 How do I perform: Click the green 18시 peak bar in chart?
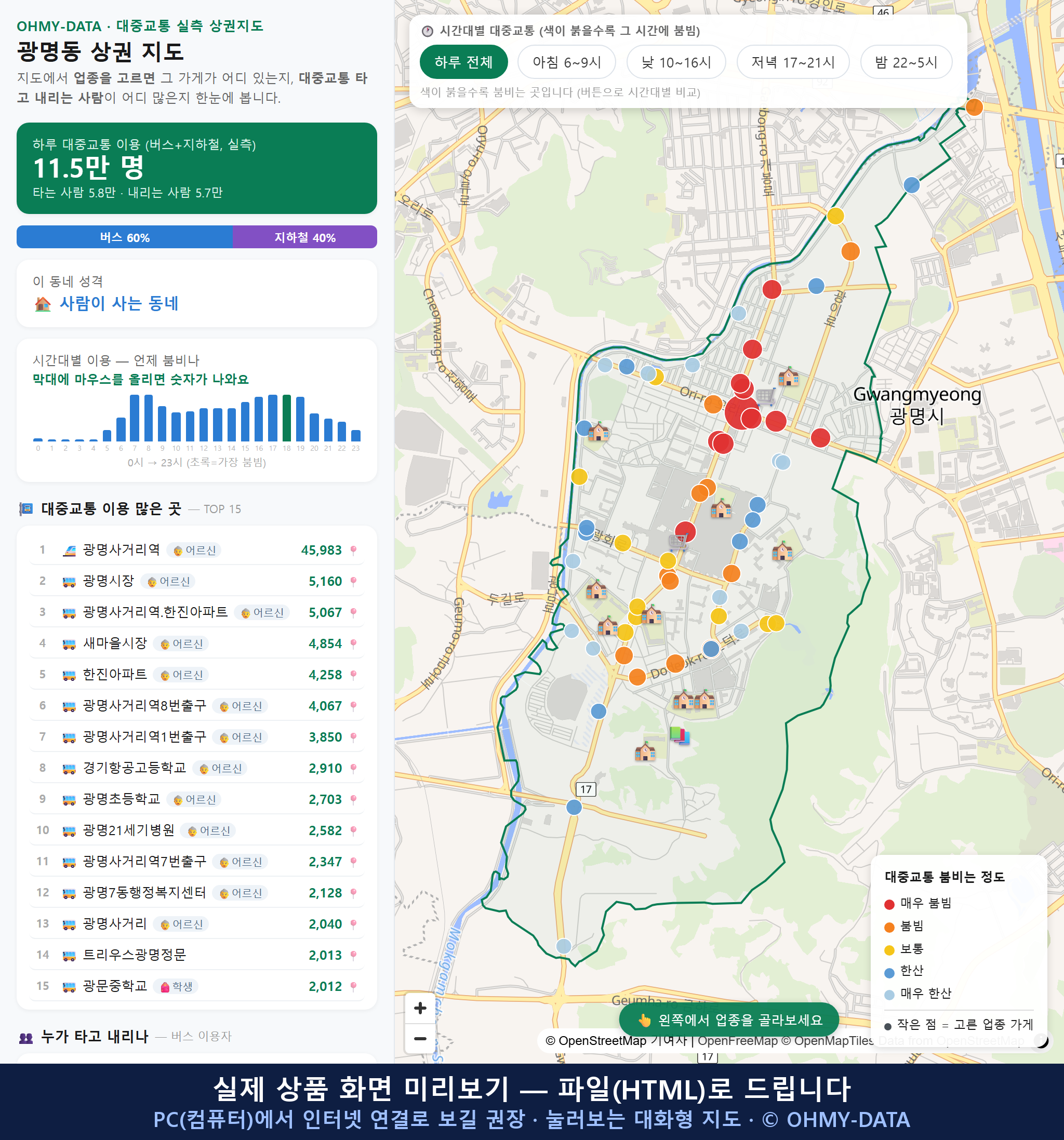coord(286,418)
